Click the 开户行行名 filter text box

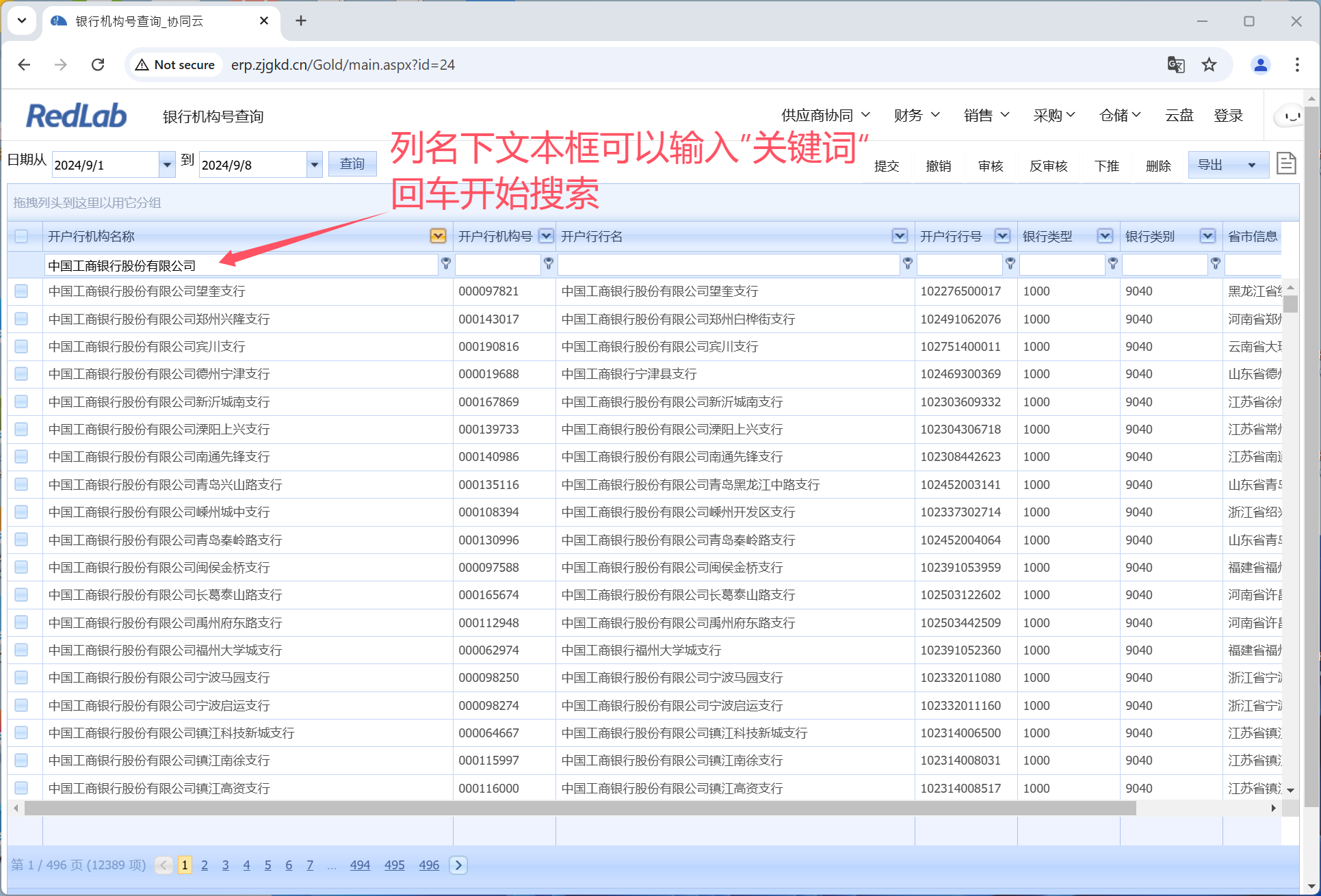point(729,265)
